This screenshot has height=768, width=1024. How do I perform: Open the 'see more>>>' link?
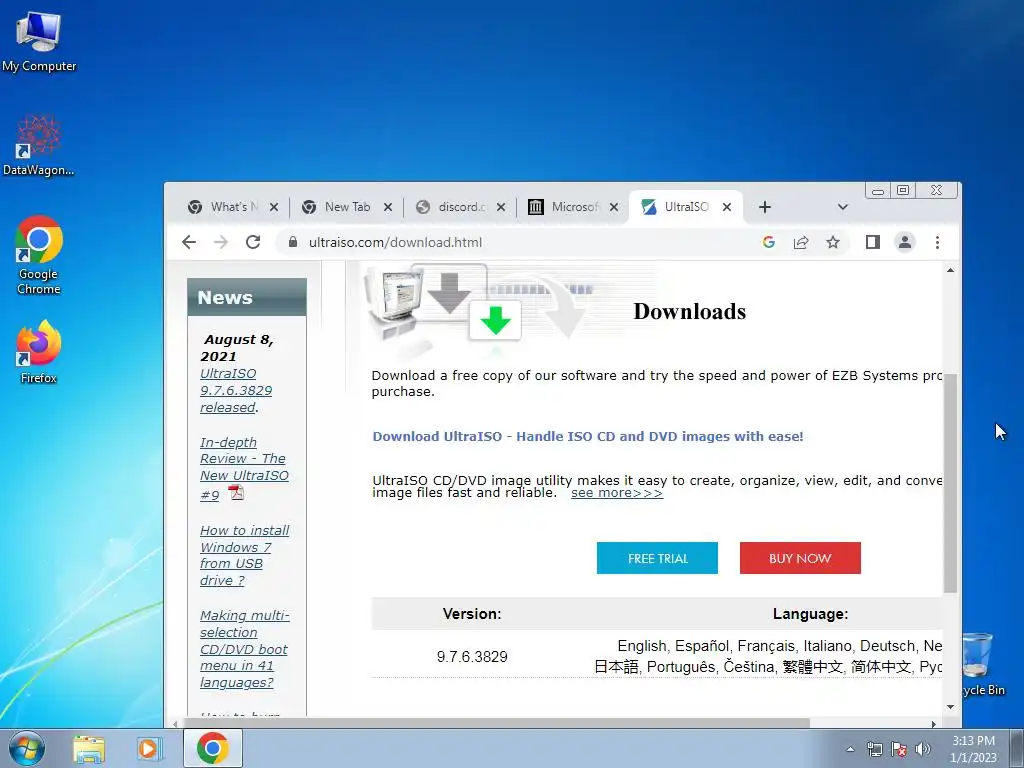pos(616,493)
